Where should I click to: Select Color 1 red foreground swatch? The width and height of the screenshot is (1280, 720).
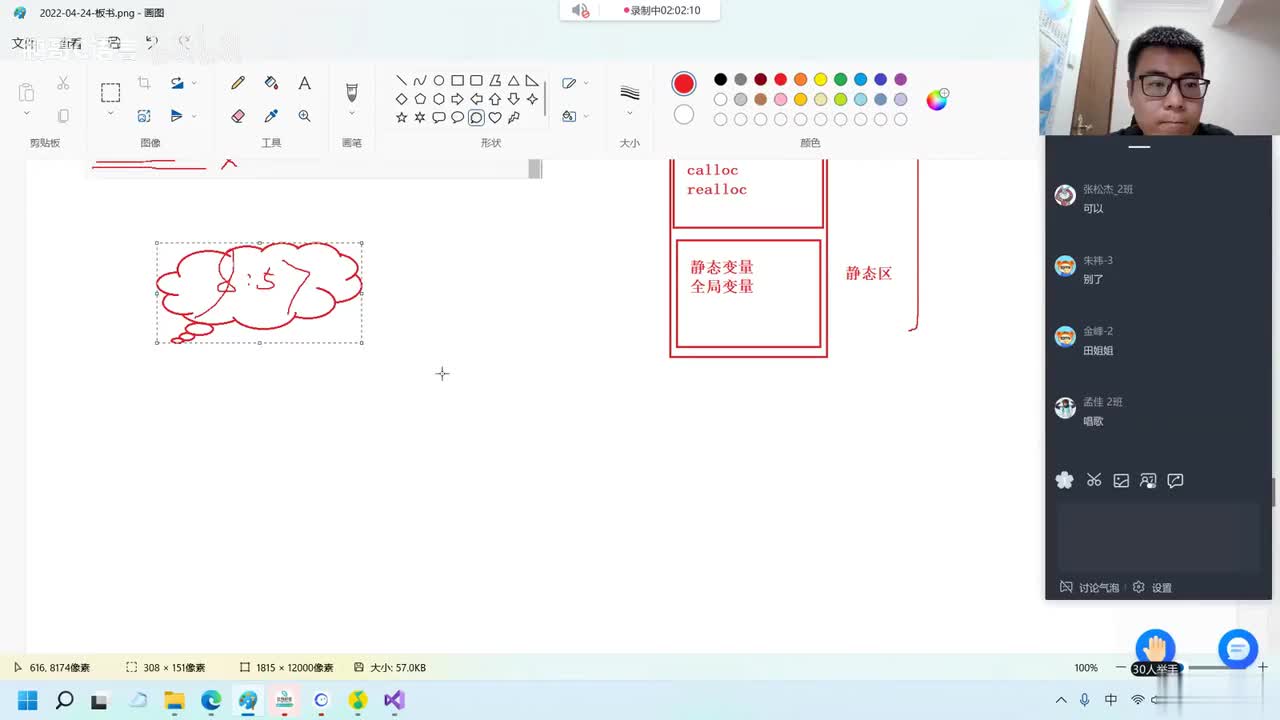coord(684,83)
